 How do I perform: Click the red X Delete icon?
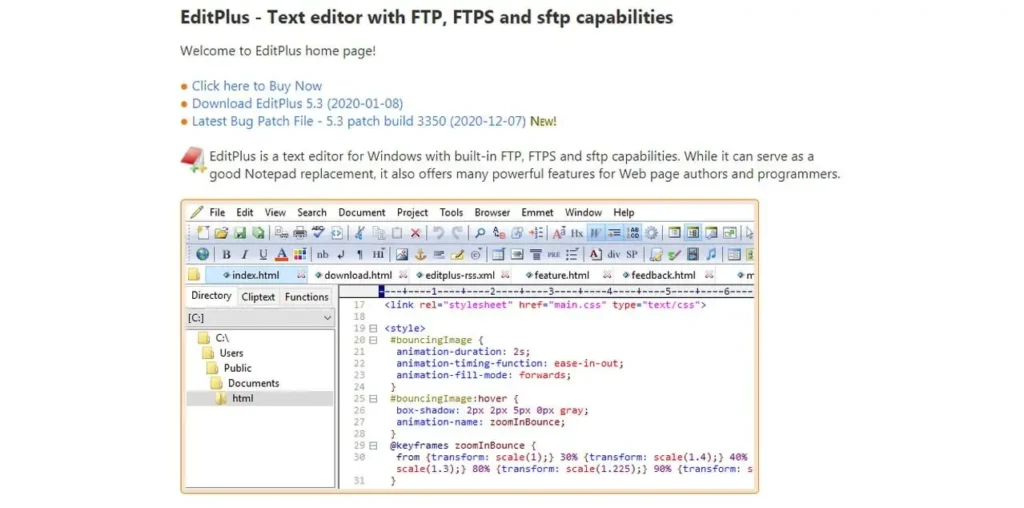415,233
